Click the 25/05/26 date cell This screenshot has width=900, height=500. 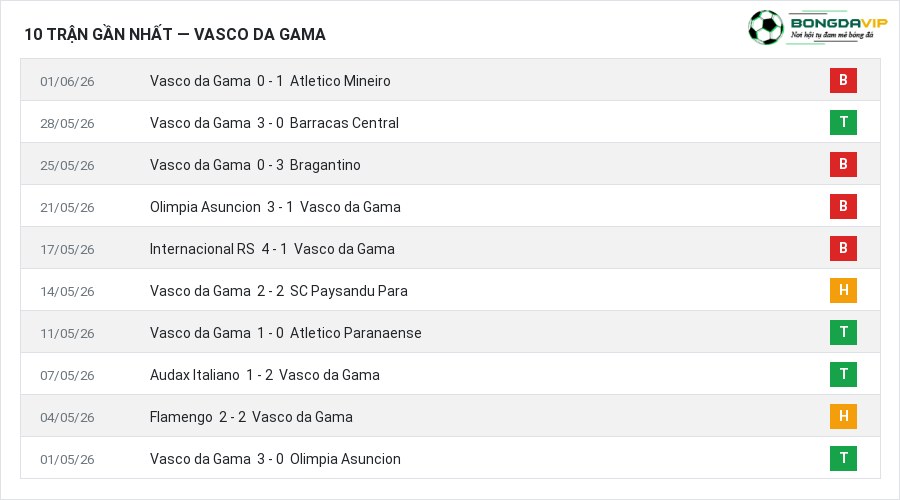[67, 165]
